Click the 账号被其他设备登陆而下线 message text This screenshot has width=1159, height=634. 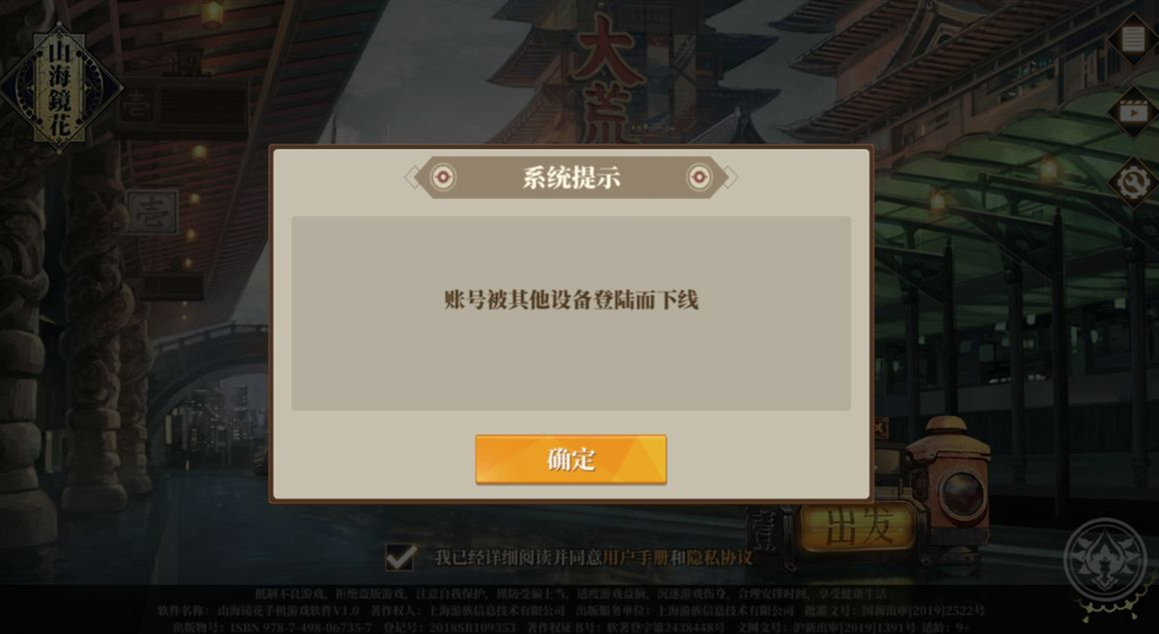(571, 299)
